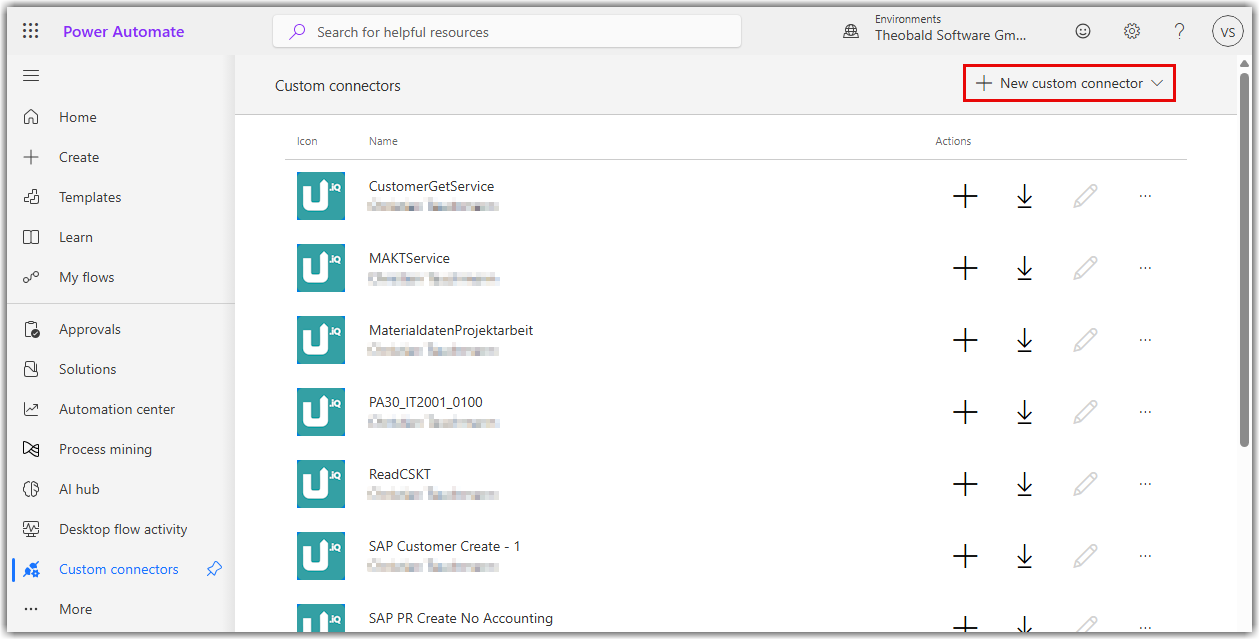Screen dimensions: 1260x640
Task: Download SAP Customer Create - 1 connector
Action: point(1024,556)
